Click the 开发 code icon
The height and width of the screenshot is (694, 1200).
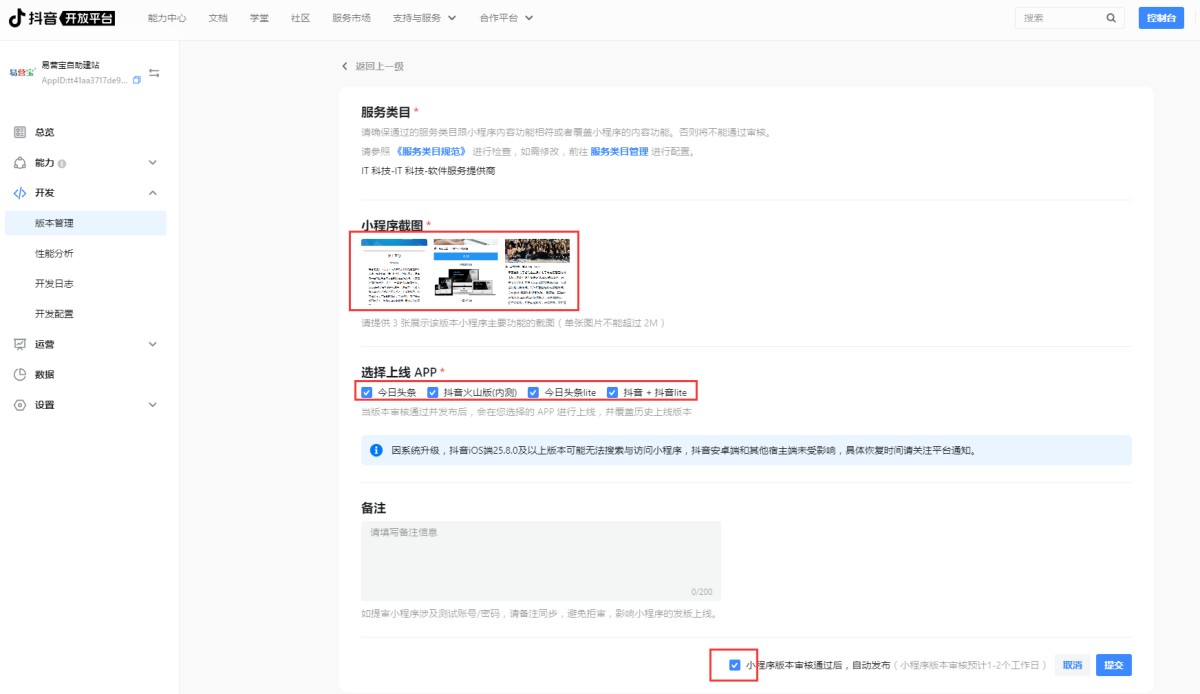coord(20,193)
